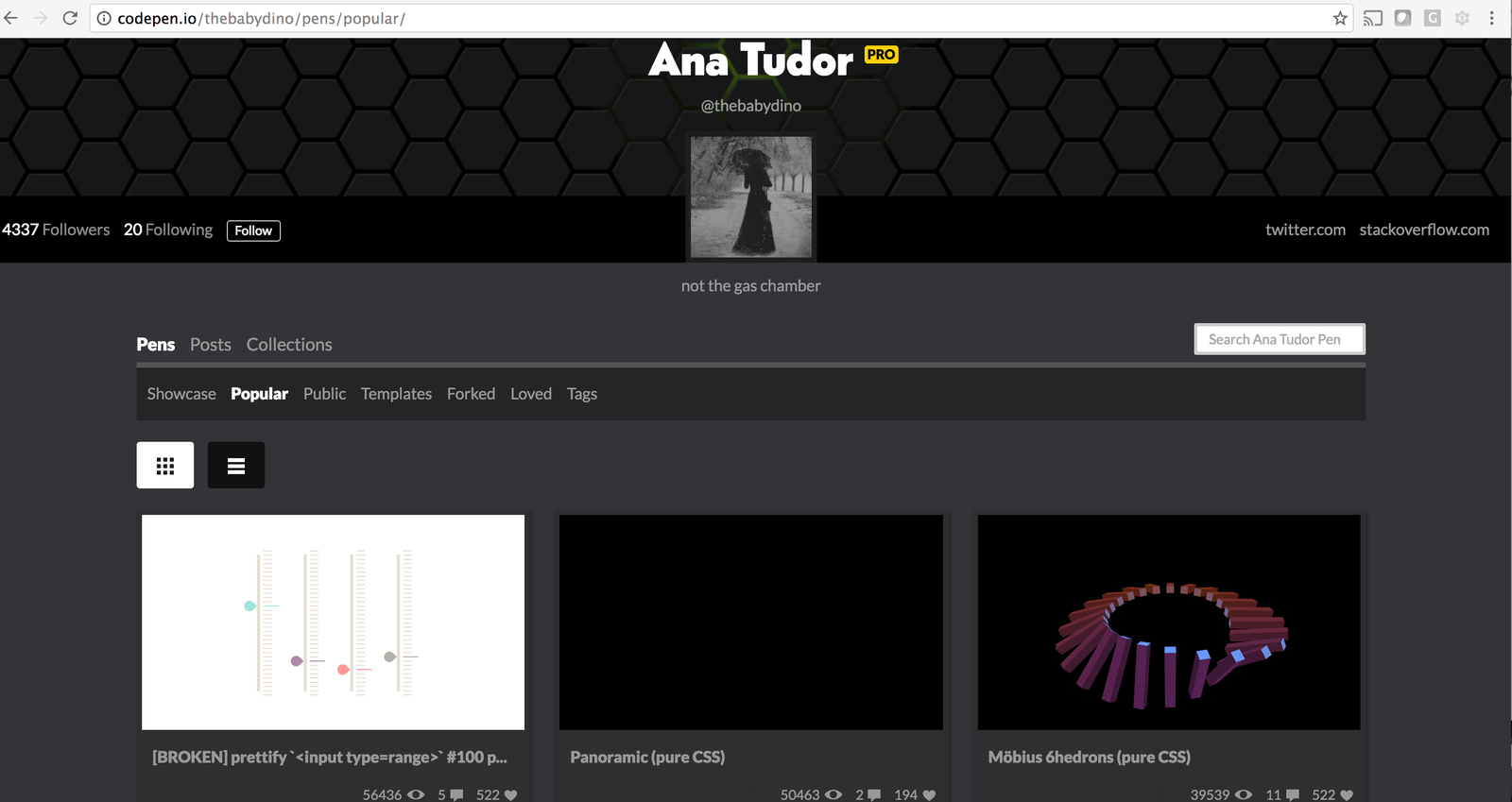Open the Showcase sub-tab
Image resolution: width=1512 pixels, height=802 pixels.
pos(181,394)
